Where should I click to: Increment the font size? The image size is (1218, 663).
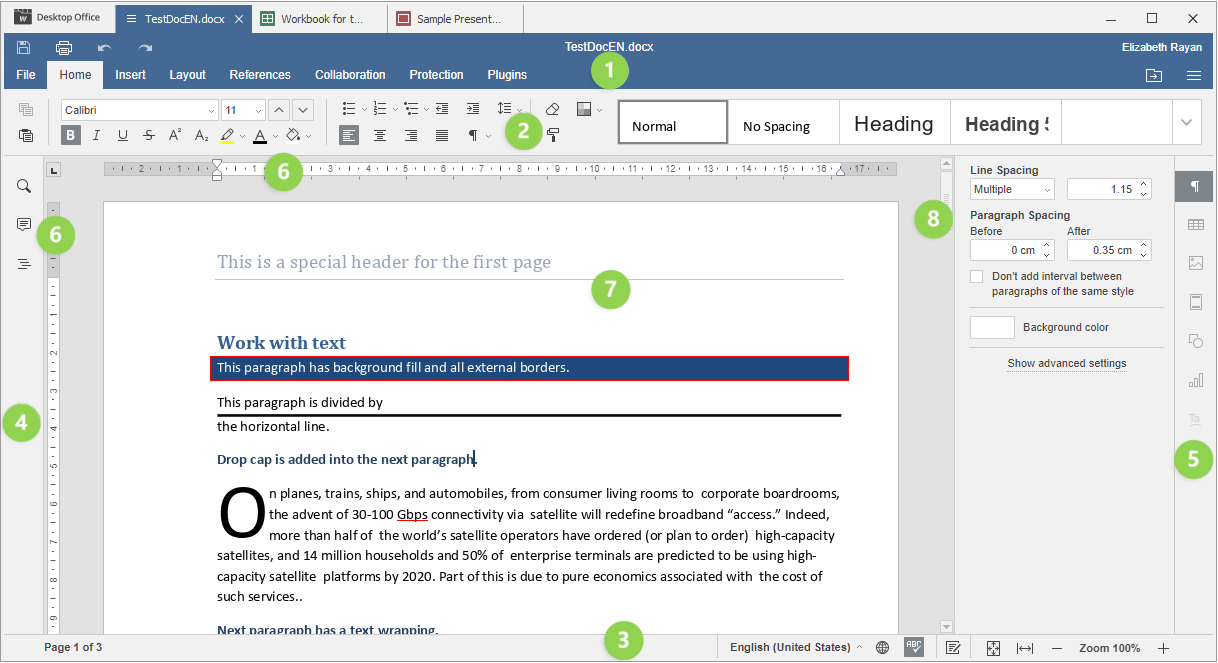[279, 109]
